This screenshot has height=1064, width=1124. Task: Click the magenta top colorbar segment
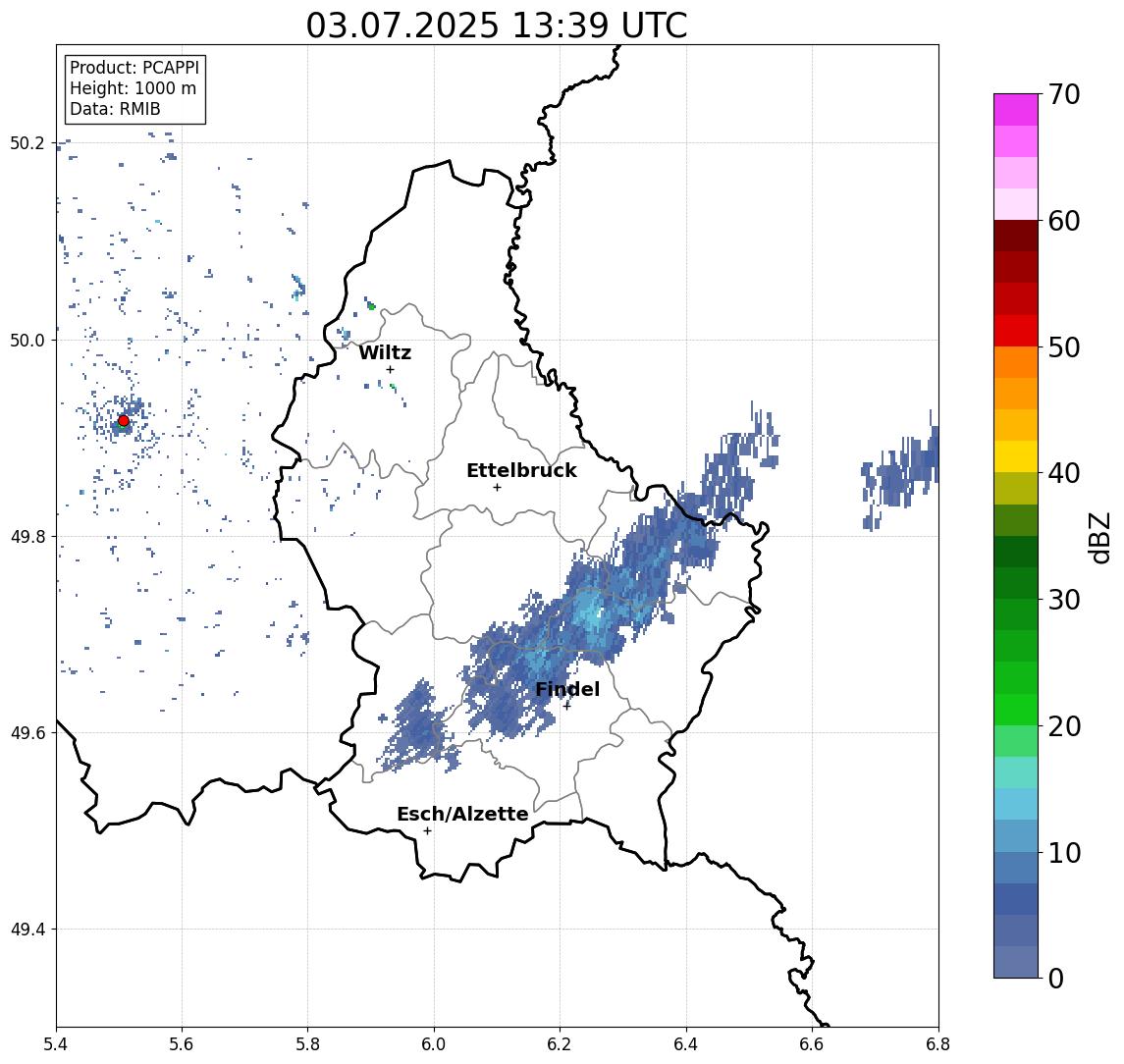click(x=1016, y=110)
